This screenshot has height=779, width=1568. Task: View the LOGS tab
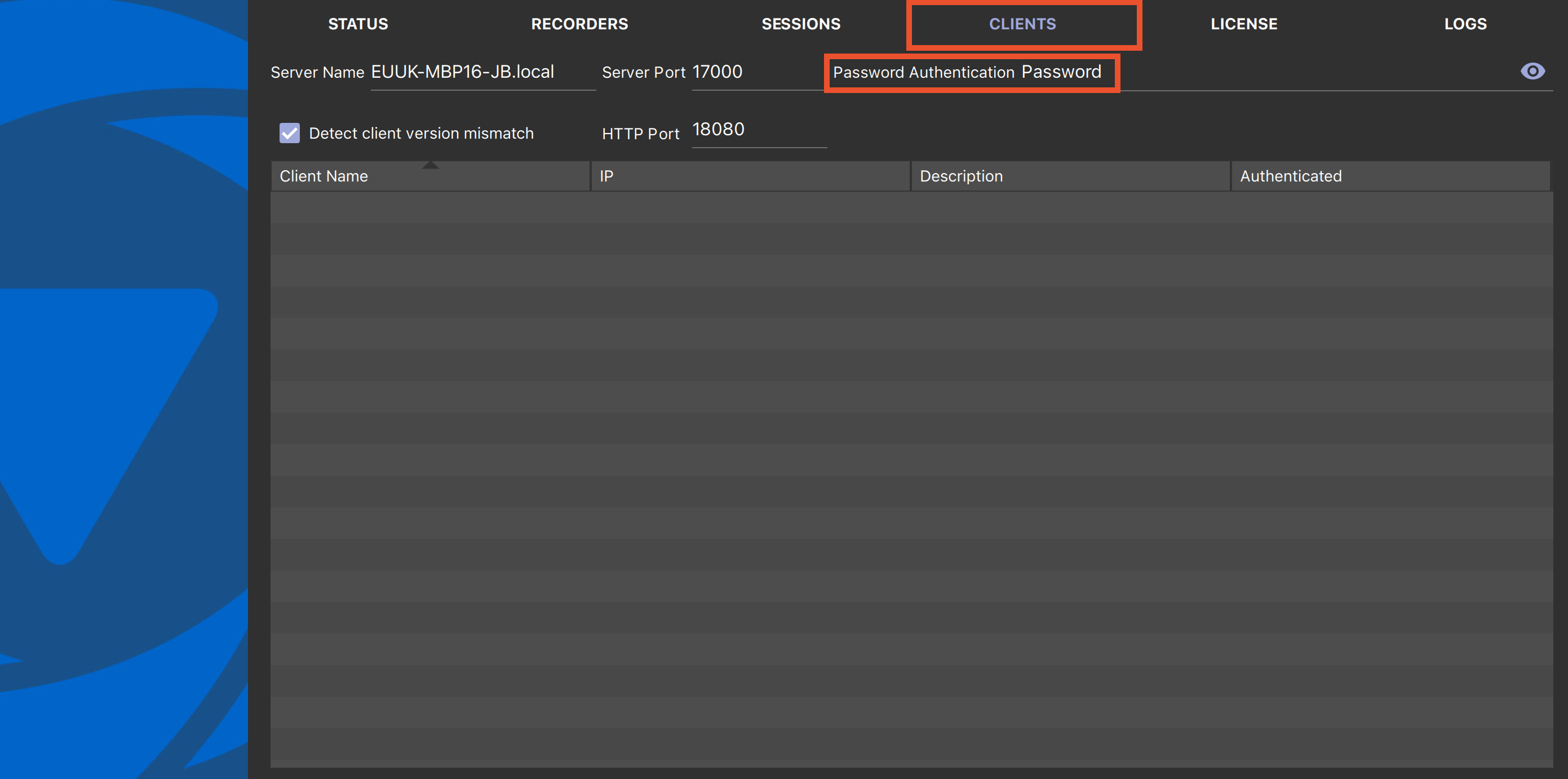click(x=1465, y=24)
